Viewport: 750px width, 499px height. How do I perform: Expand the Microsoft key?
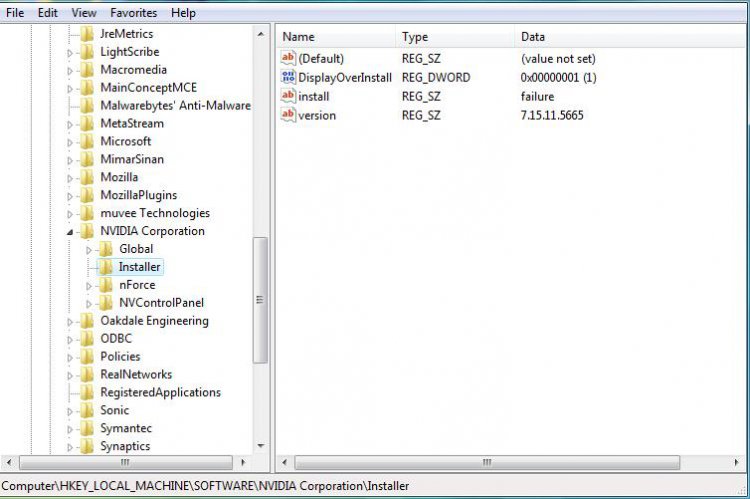pos(70,143)
